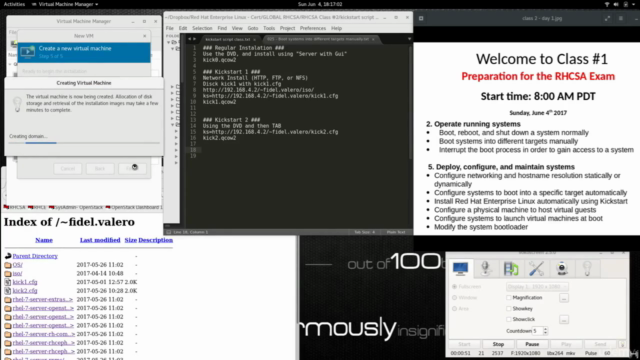This screenshot has width=640, height=360.
Task: Click the folder icon beside rhel-7-server-extras
Action: [8, 300]
